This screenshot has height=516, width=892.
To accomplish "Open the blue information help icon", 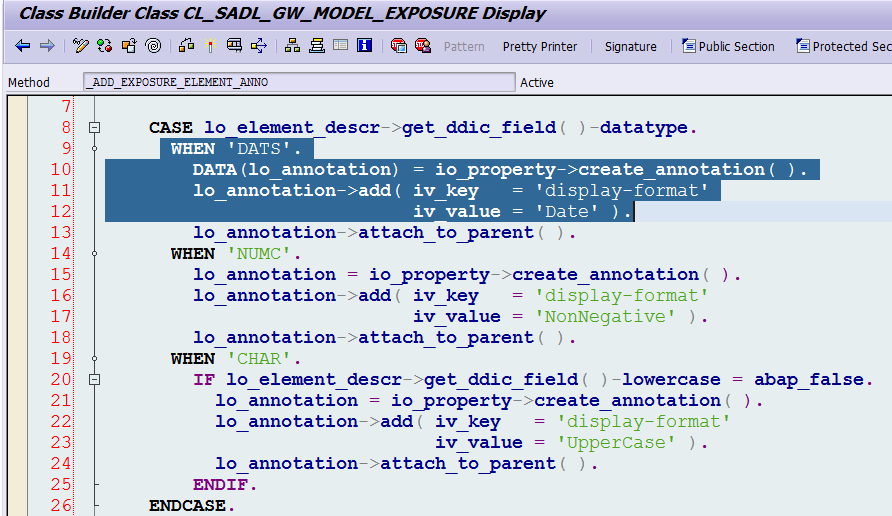I will pos(365,46).
